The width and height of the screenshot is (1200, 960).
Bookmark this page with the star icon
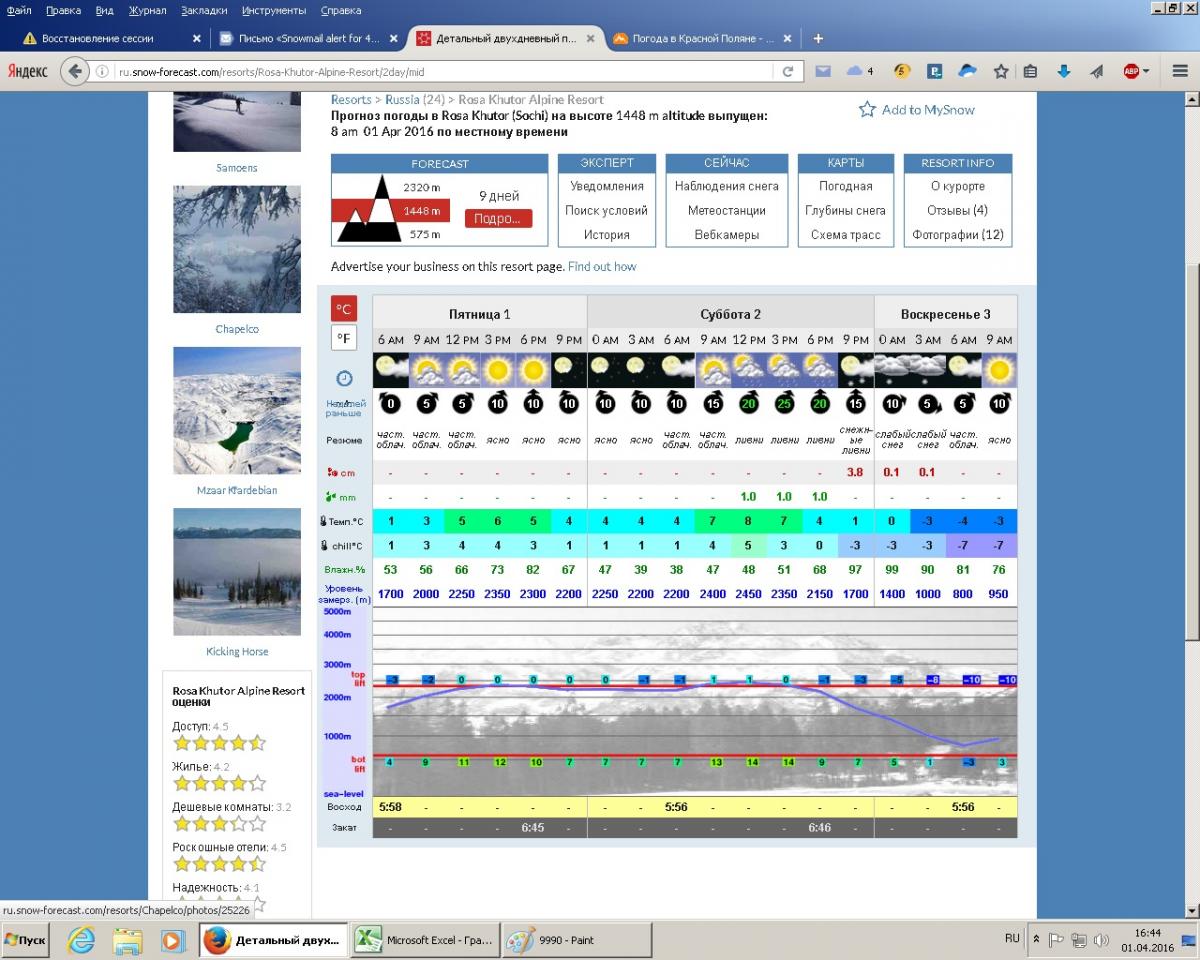[x=1001, y=71]
